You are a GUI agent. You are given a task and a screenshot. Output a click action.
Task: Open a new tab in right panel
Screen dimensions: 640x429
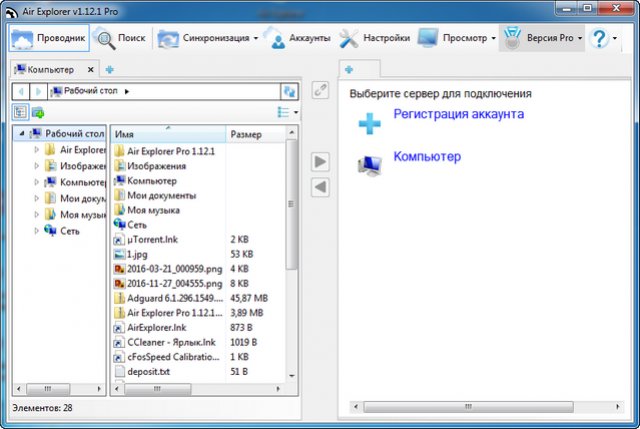(x=349, y=69)
